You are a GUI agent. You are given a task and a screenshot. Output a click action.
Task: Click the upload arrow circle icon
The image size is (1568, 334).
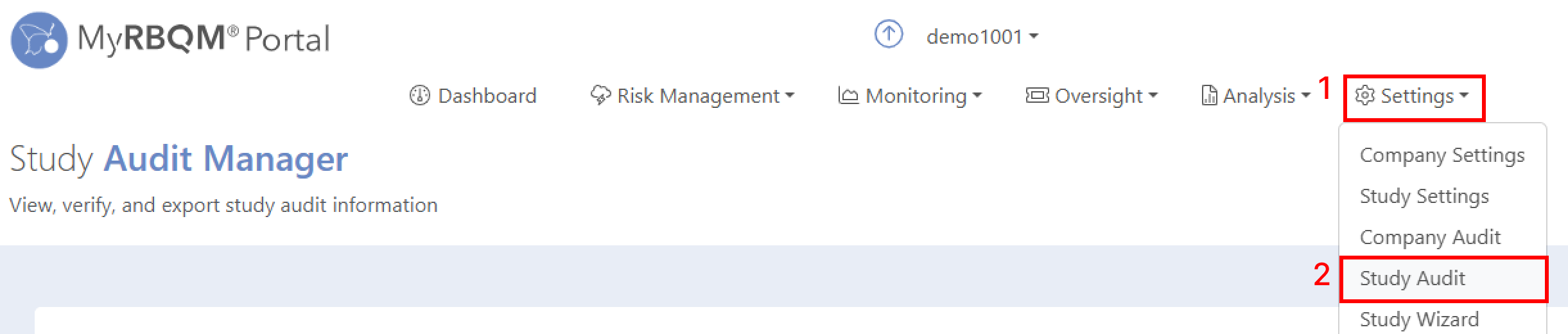click(x=889, y=34)
